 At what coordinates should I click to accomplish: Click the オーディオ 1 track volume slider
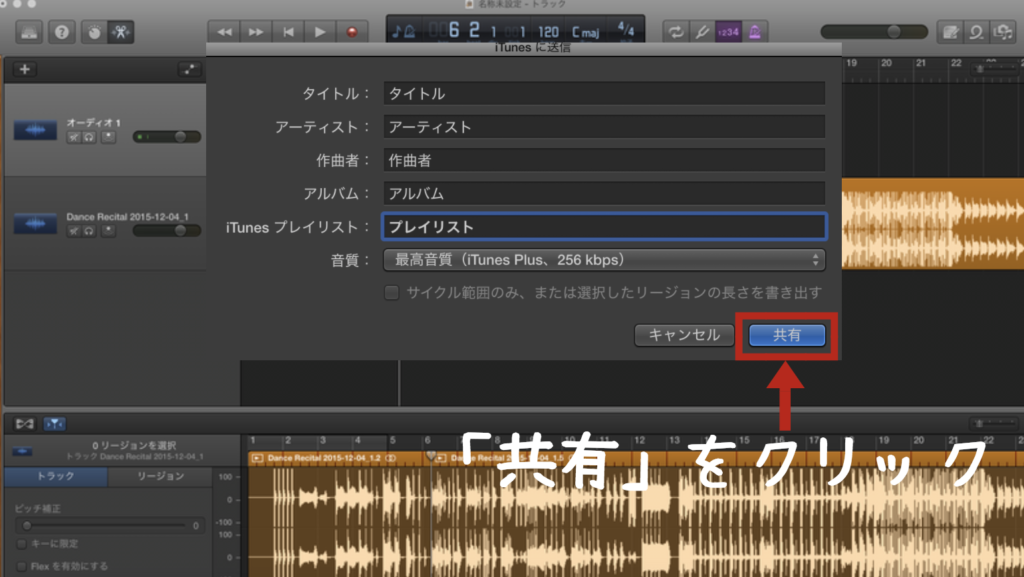[167, 136]
